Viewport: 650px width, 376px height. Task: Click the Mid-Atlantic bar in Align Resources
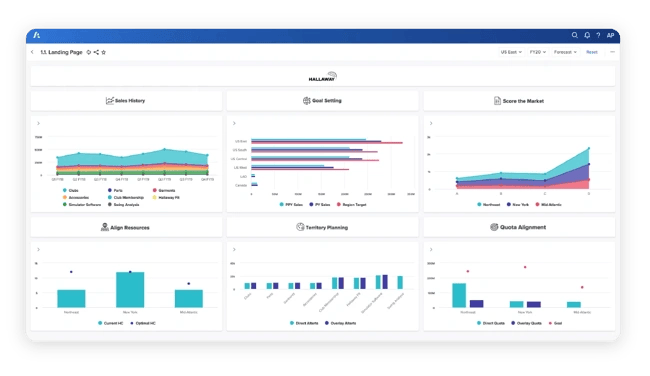(189, 298)
